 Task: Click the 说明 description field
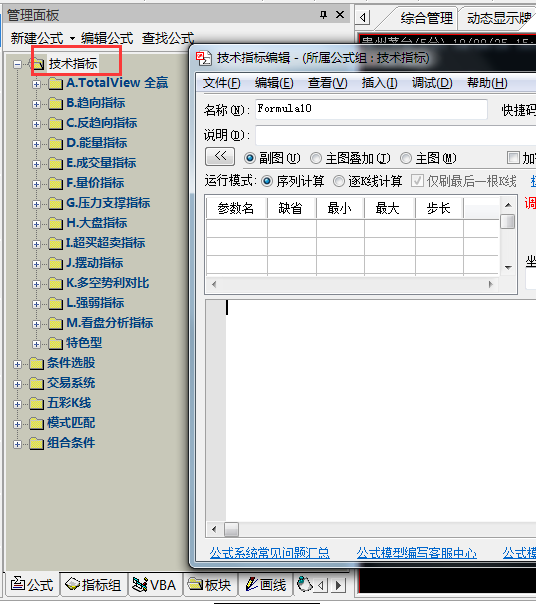pyautogui.click(x=395, y=135)
